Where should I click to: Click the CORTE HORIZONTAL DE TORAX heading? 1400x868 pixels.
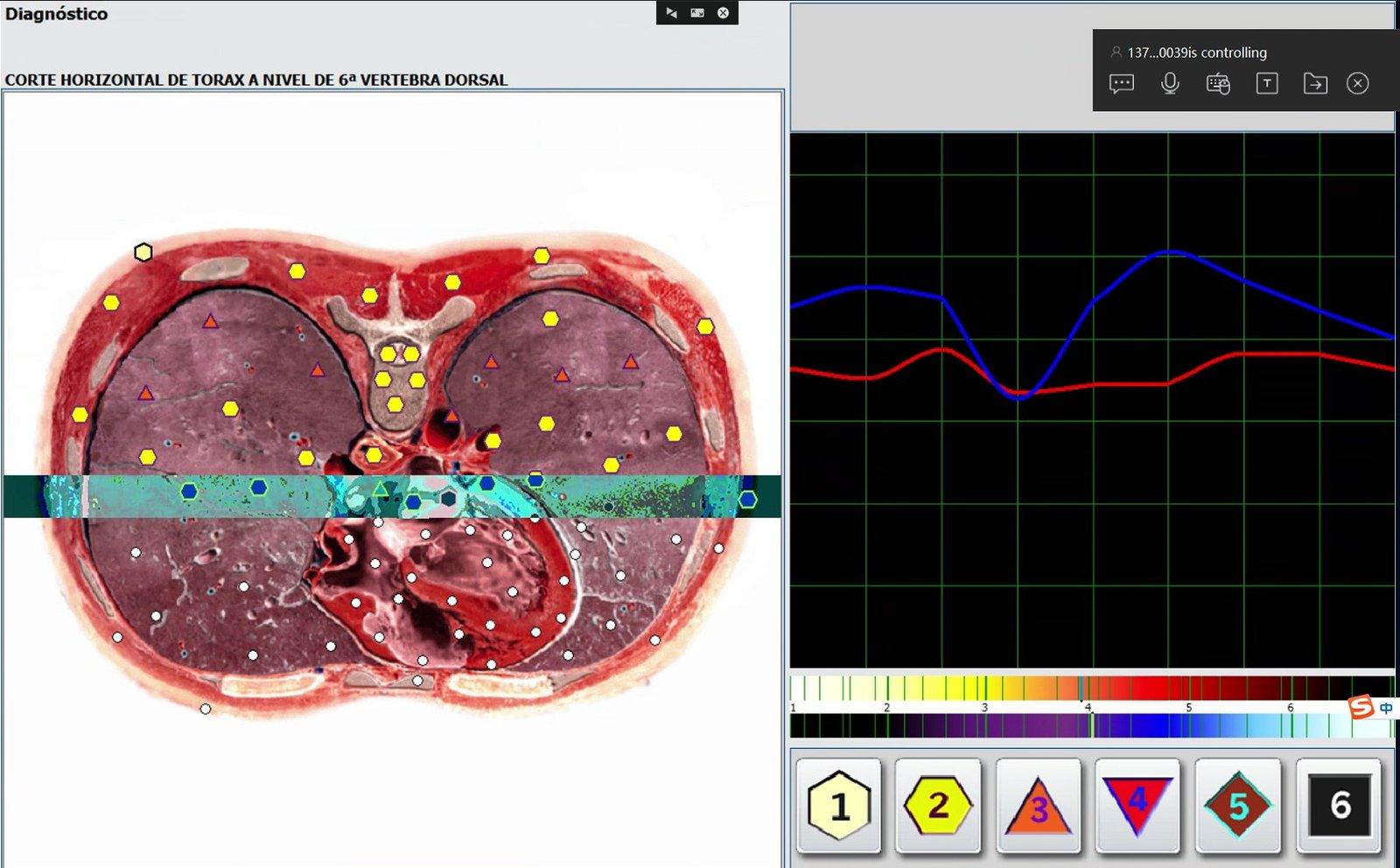[x=255, y=79]
